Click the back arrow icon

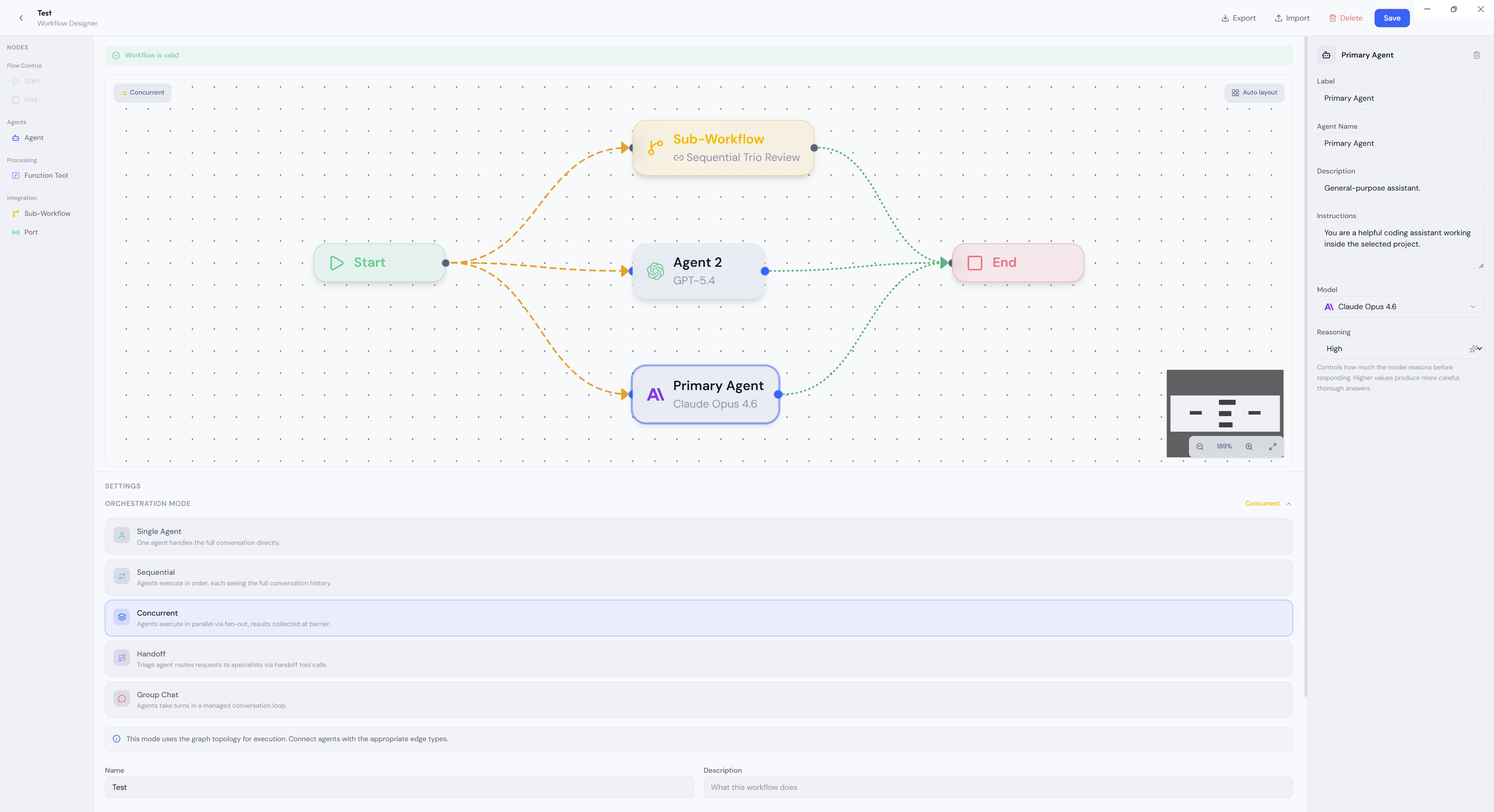[x=21, y=18]
